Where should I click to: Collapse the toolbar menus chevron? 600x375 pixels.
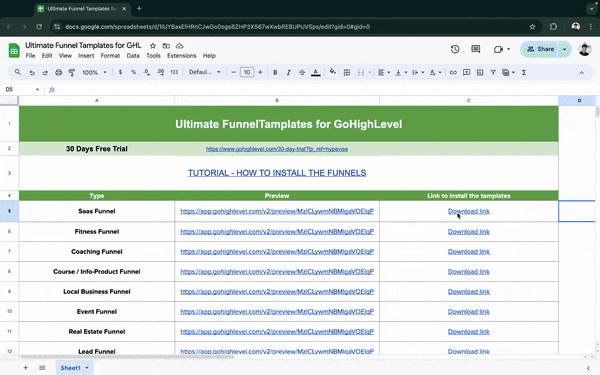(x=582, y=72)
